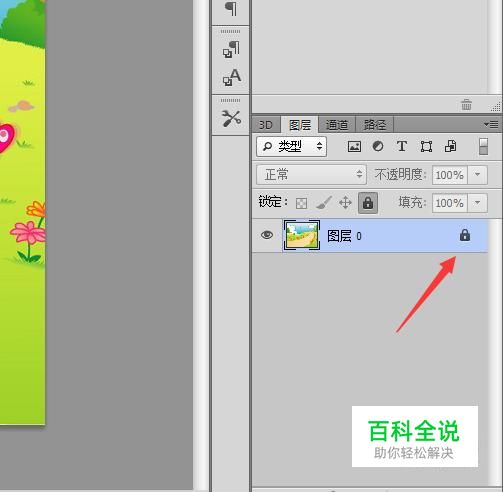Click the 不透明度 100% input field

pos(450,175)
